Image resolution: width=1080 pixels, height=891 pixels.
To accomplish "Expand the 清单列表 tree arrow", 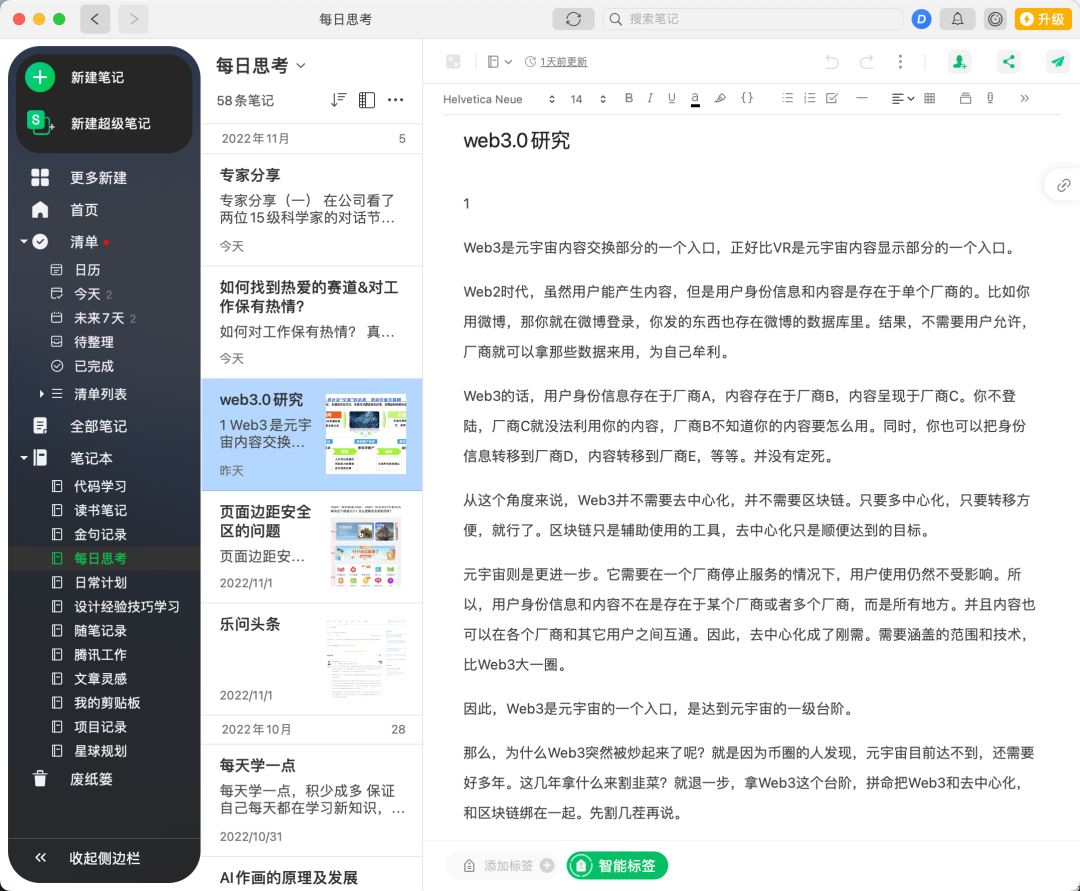I will point(41,394).
